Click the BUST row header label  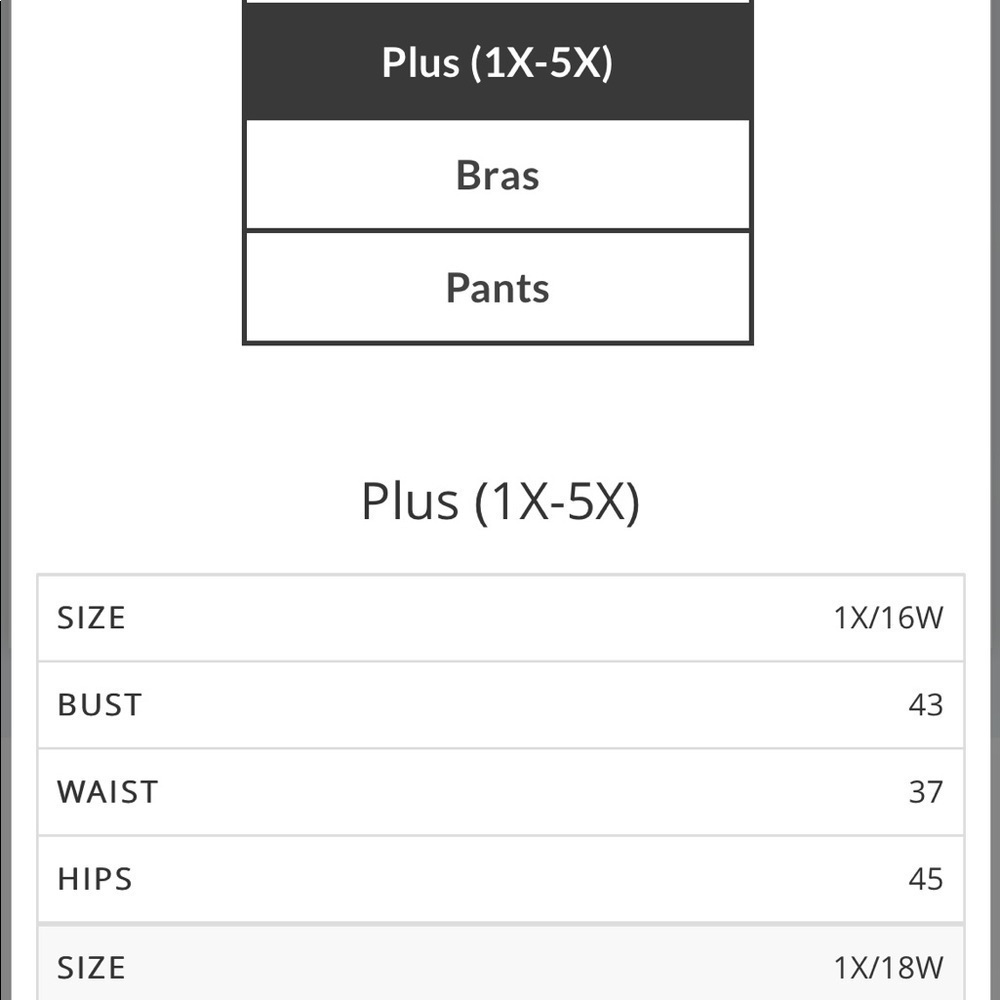coord(98,704)
